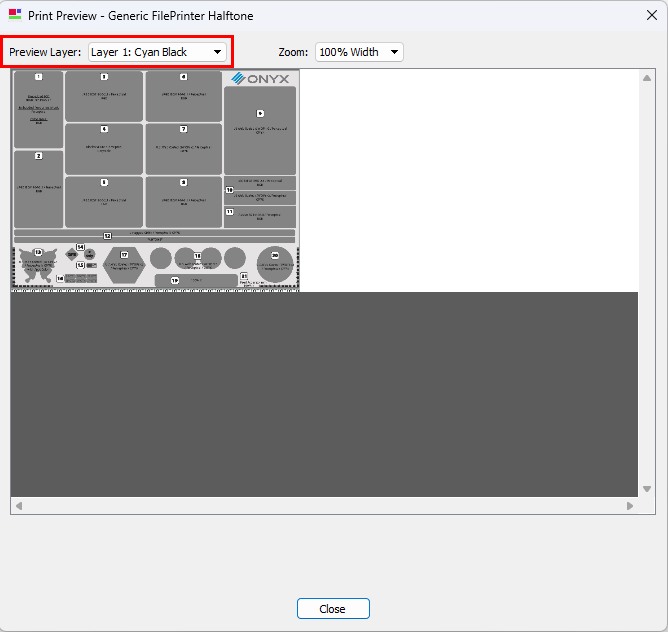Click the scroll left arrow of horizontal scrollbar
Viewport: 668px width, 632px height.
coord(18,506)
